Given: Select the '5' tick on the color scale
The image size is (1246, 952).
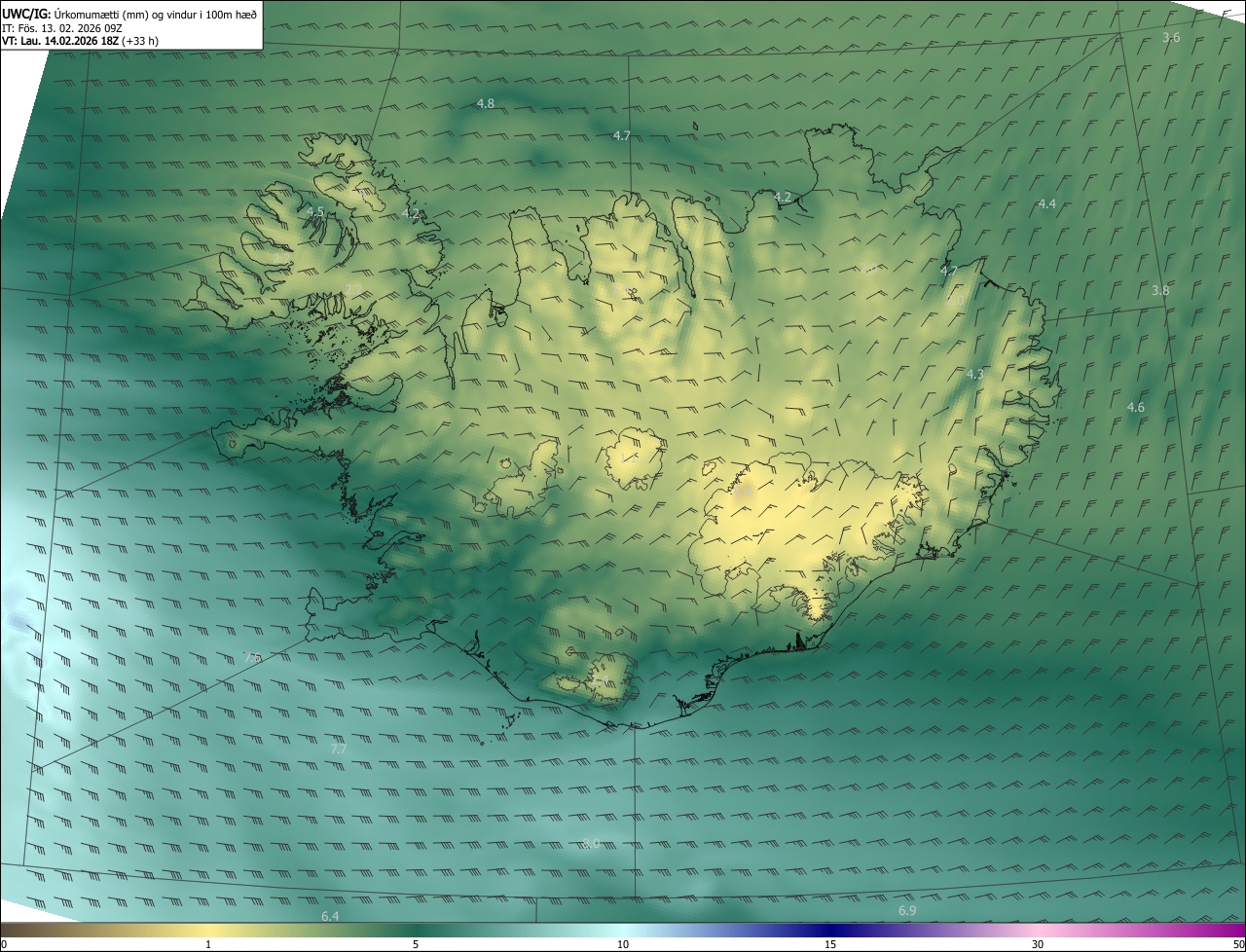Looking at the screenshot, I should click(x=416, y=944).
